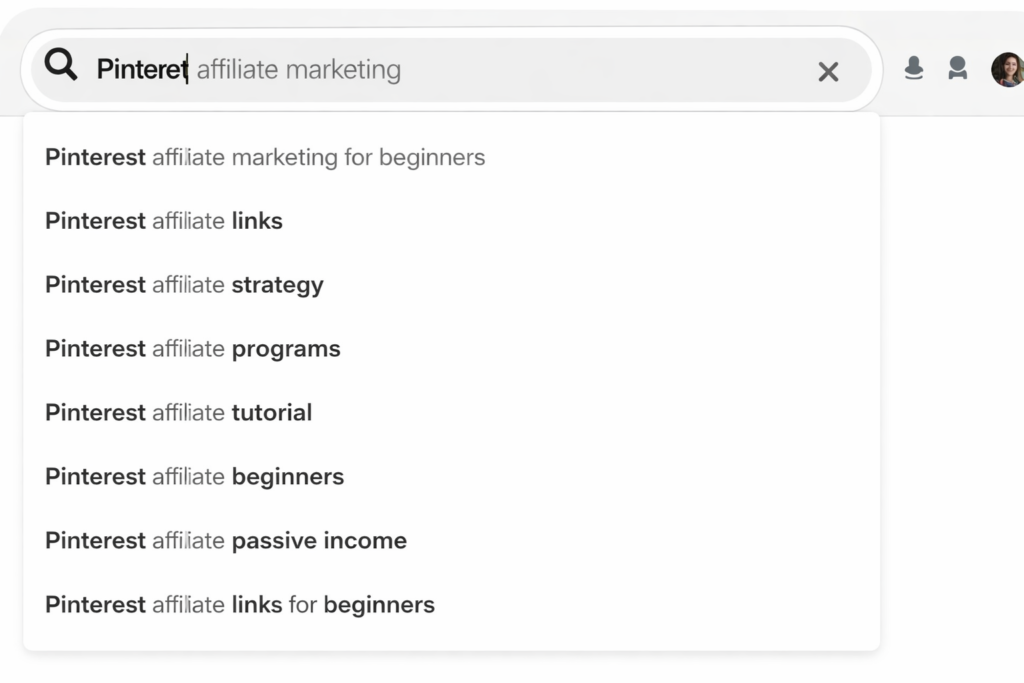This screenshot has height=683, width=1024.
Task: Click the bold word 'programs' in suggestions
Action: point(286,349)
